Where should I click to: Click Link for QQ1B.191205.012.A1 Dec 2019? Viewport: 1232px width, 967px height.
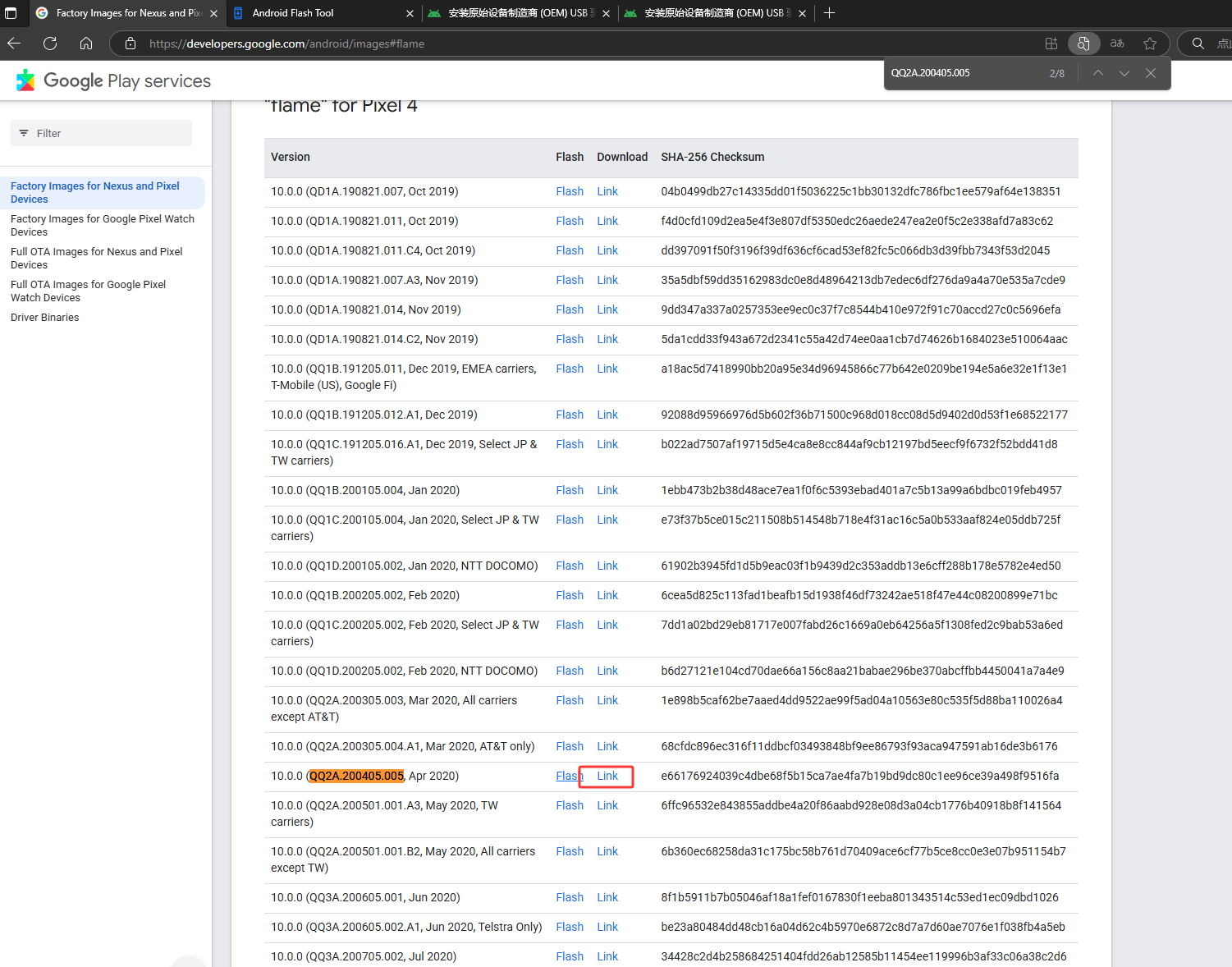tap(607, 415)
